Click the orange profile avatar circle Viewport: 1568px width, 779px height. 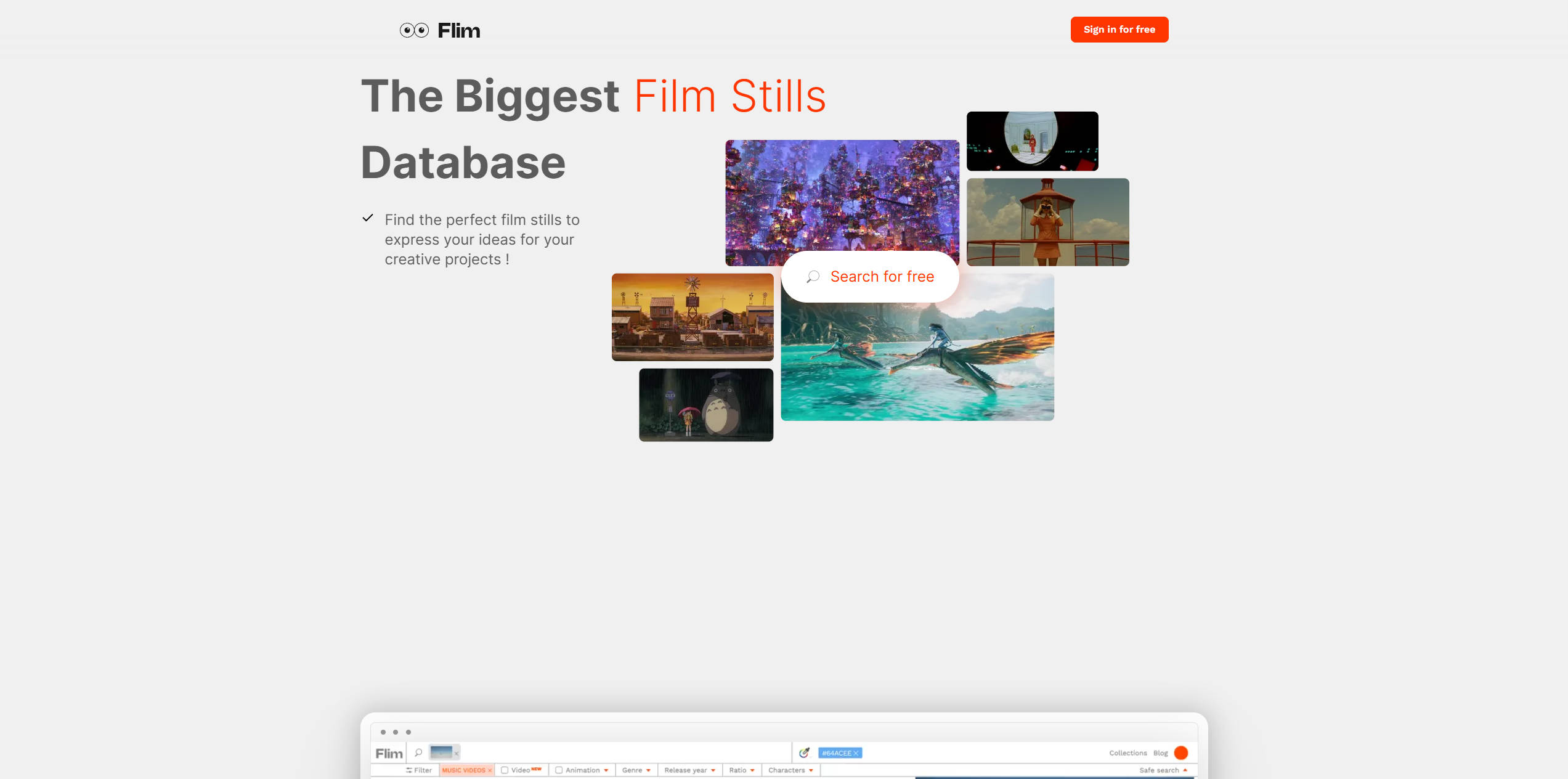click(1180, 752)
